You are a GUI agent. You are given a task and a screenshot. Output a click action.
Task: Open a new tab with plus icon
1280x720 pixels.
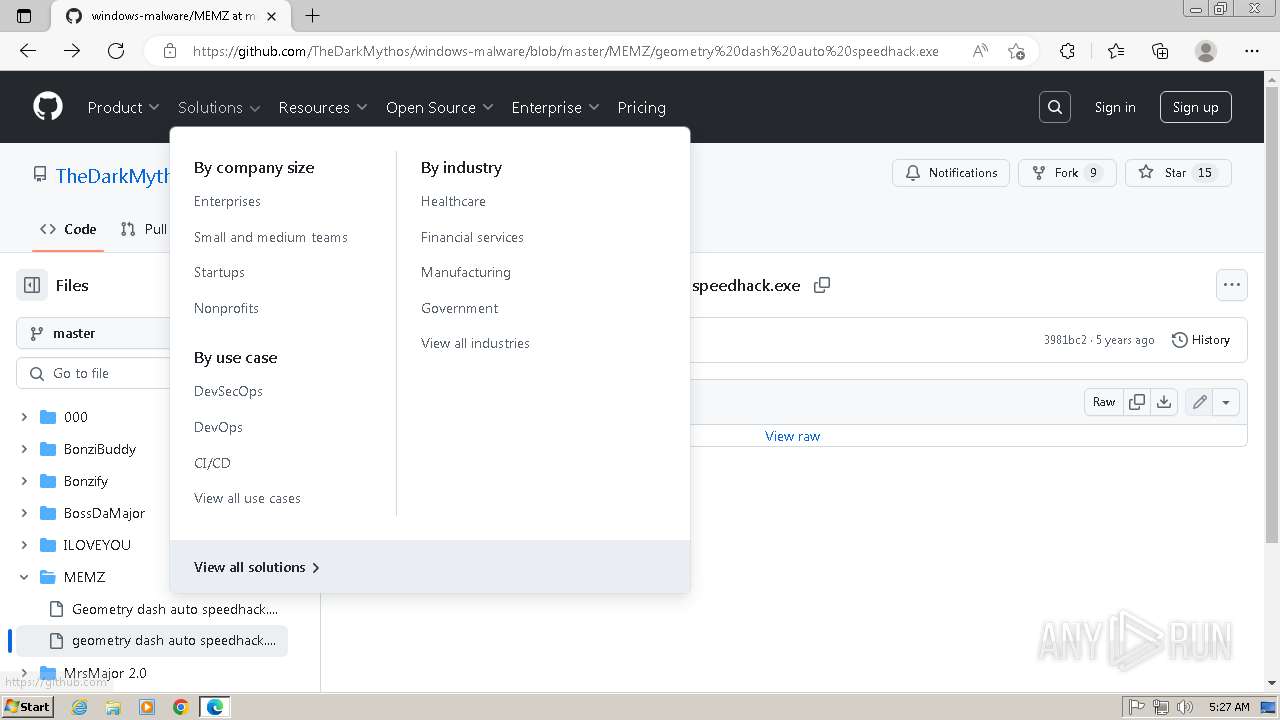coord(312,16)
